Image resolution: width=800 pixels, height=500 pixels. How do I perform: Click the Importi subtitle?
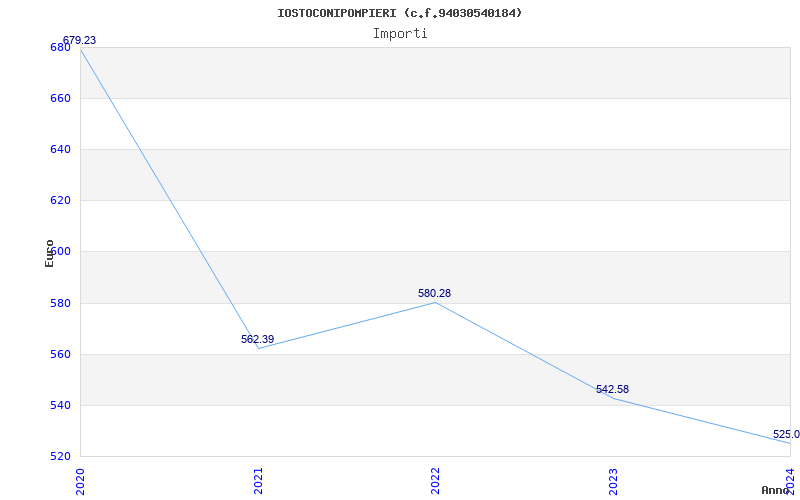tap(400, 33)
